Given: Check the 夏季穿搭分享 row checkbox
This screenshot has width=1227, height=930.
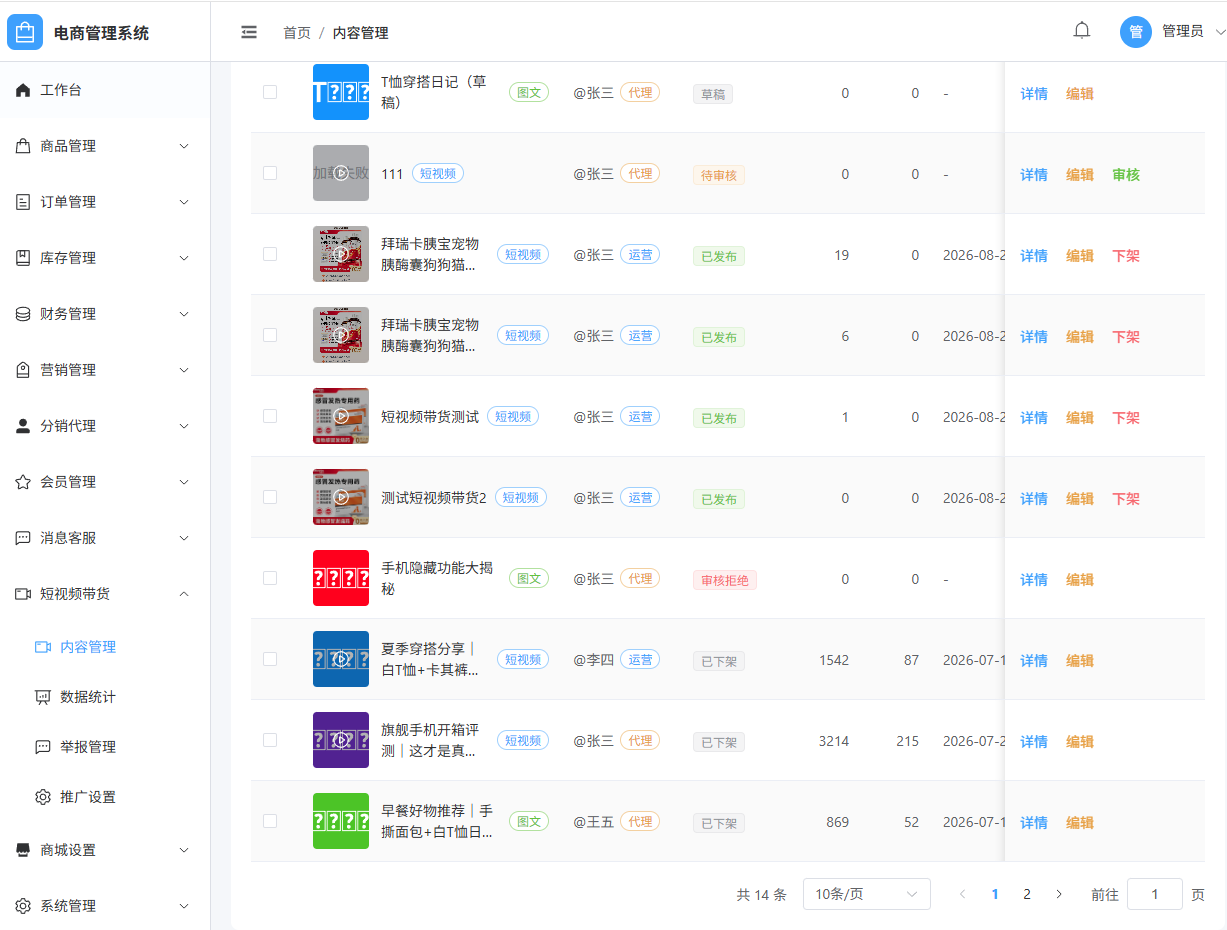Looking at the screenshot, I should [270, 659].
